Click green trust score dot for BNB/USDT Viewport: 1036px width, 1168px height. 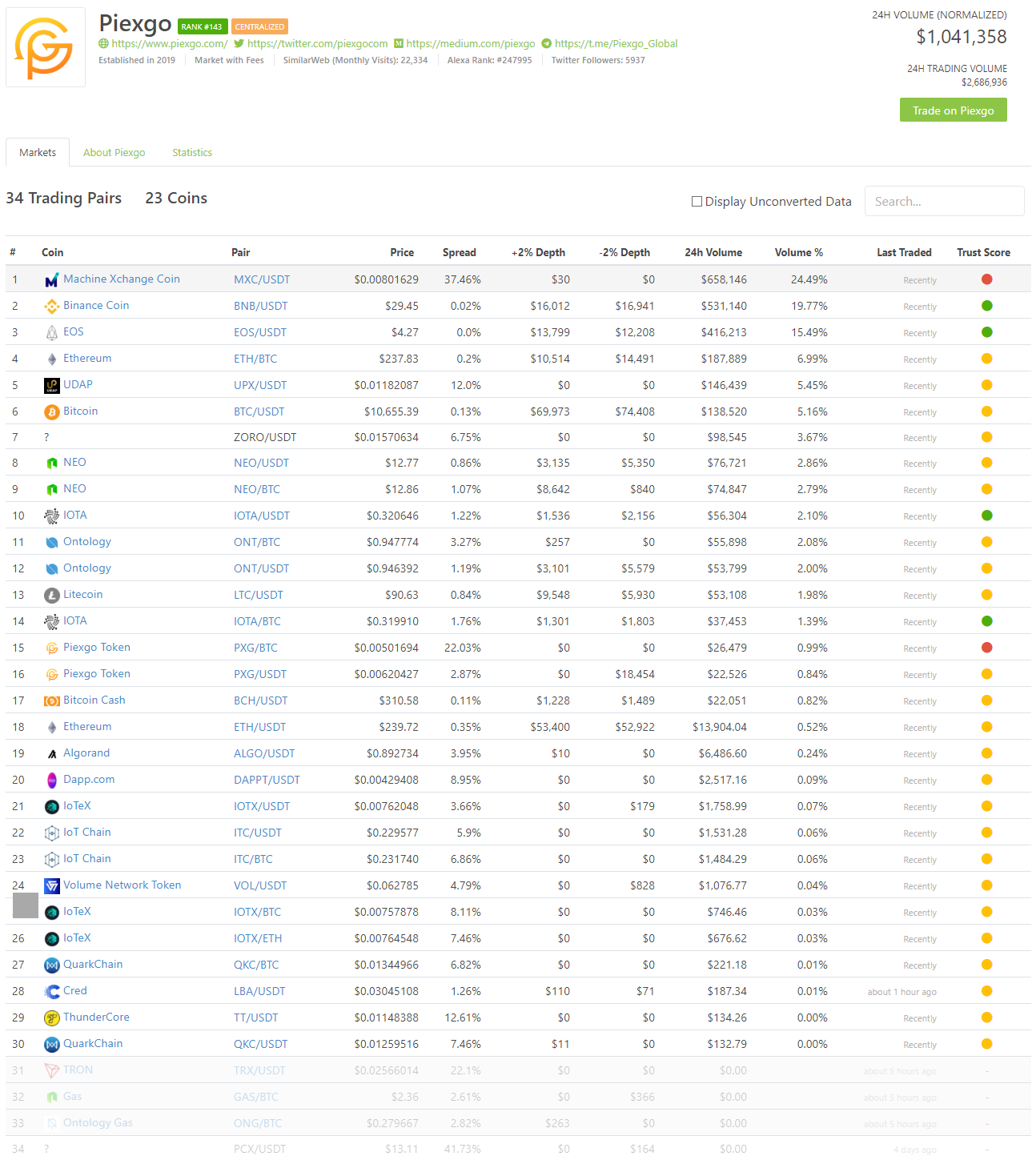coord(986,306)
